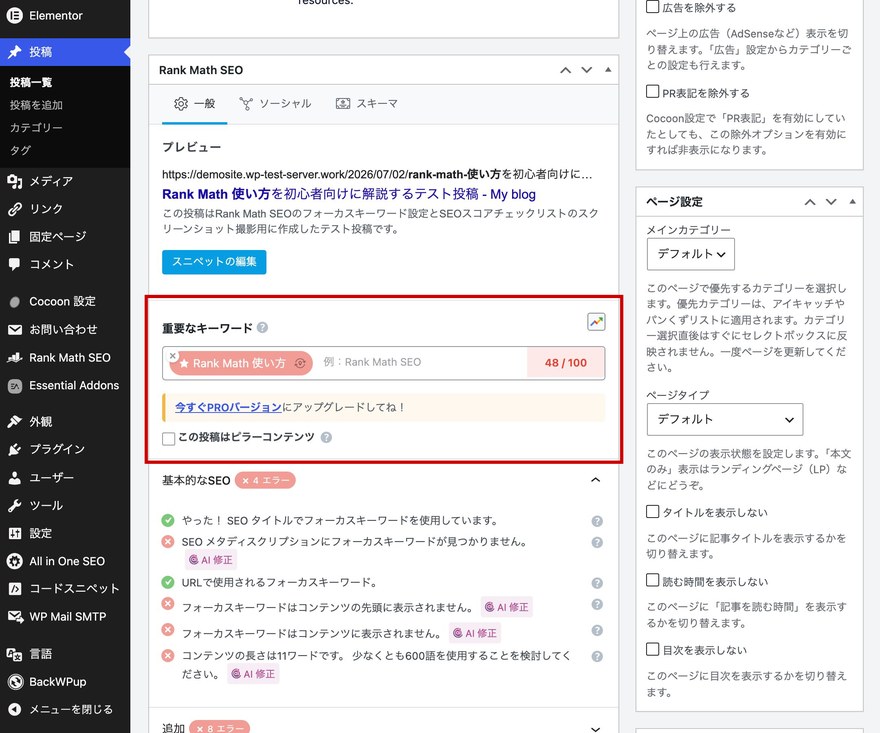Open メディア icon in sidebar
880x733 pixels.
(15, 181)
